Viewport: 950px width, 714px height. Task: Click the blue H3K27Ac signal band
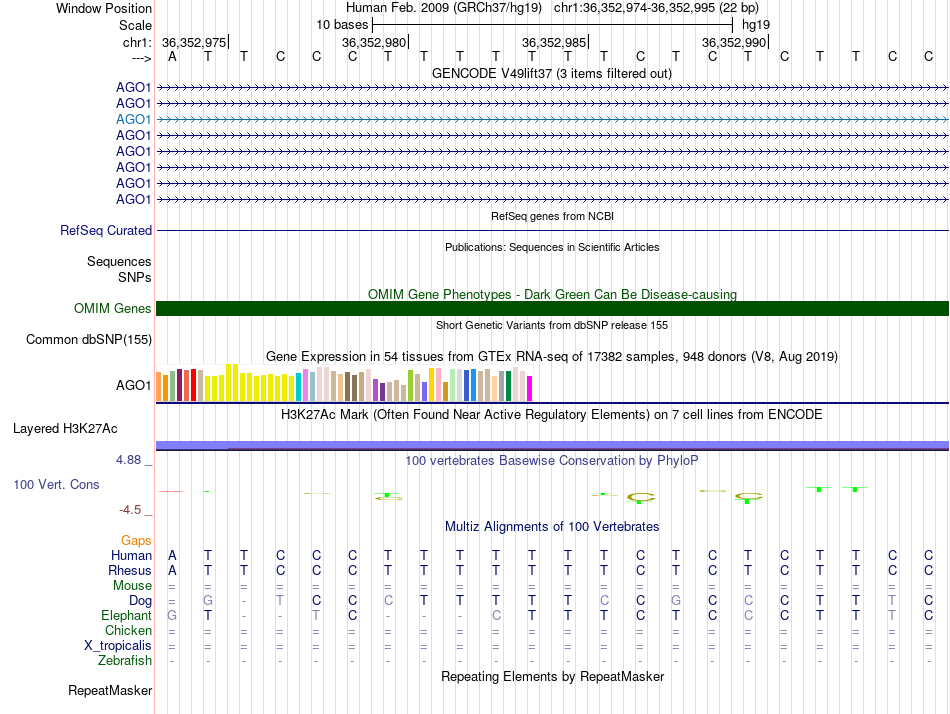tap(552, 445)
